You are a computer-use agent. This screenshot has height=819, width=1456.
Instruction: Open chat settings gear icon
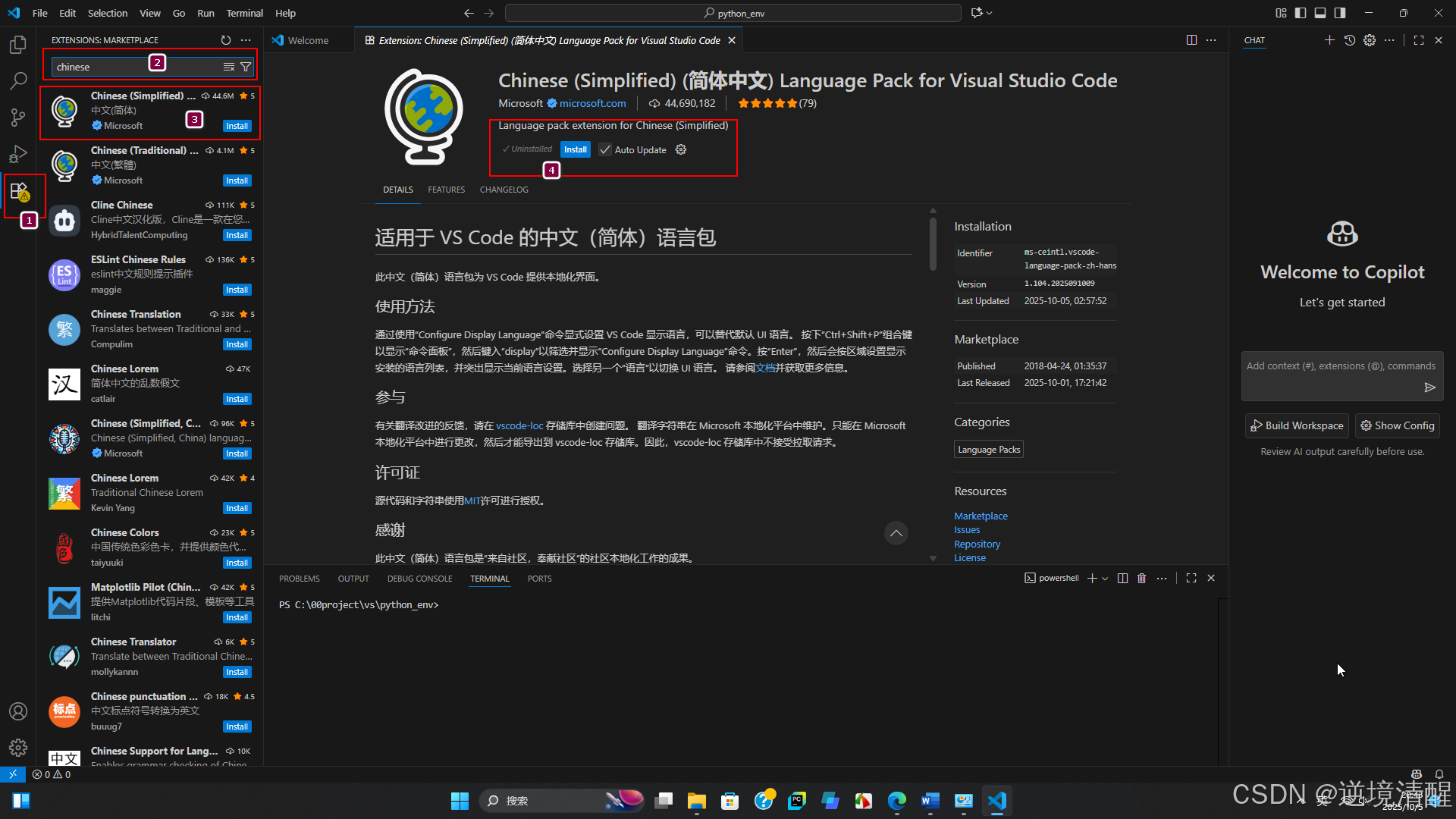pyautogui.click(x=1370, y=40)
